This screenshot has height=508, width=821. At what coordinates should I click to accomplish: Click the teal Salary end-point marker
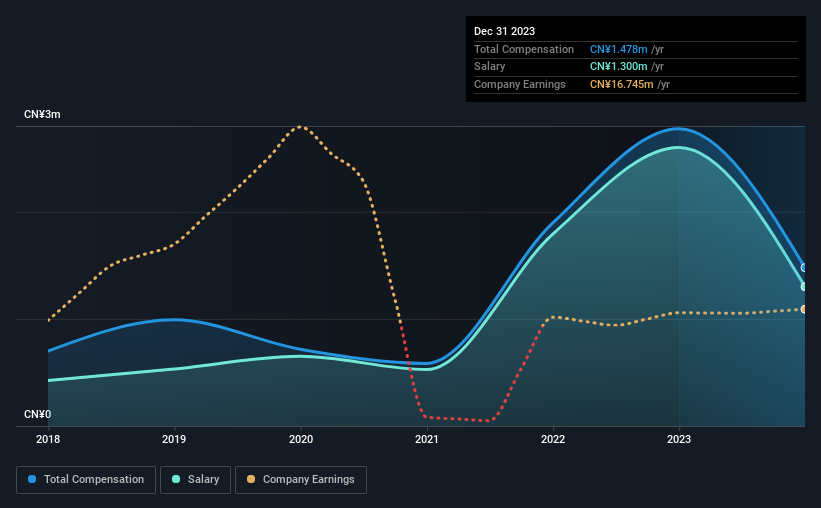click(x=804, y=286)
